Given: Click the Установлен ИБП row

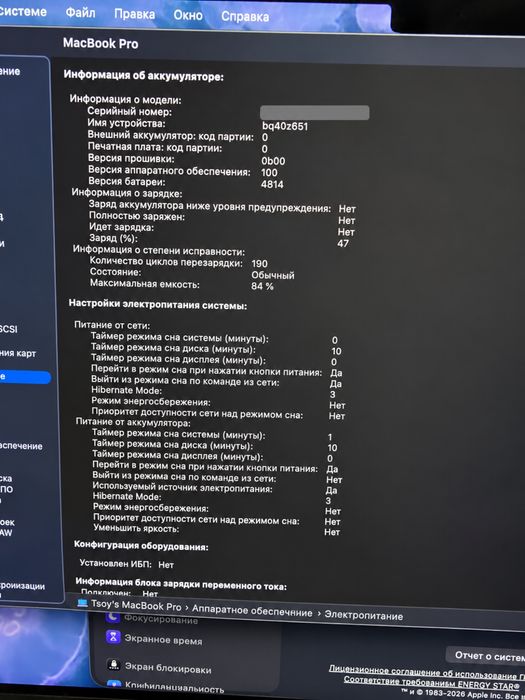Looking at the screenshot, I should [x=127, y=564].
